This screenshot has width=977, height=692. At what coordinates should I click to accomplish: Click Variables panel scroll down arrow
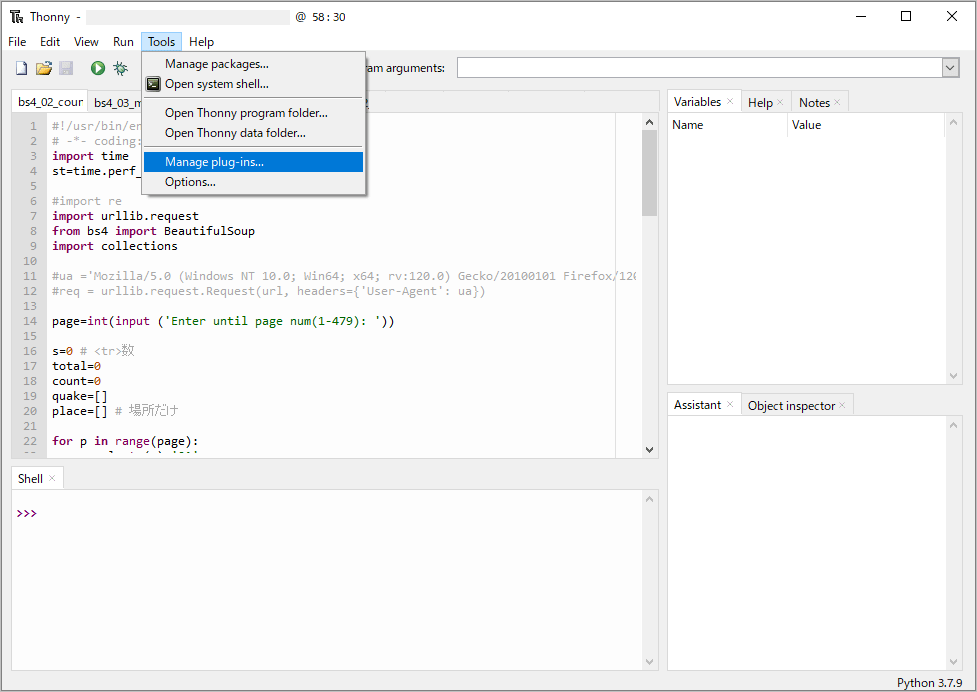pyautogui.click(x=953, y=376)
